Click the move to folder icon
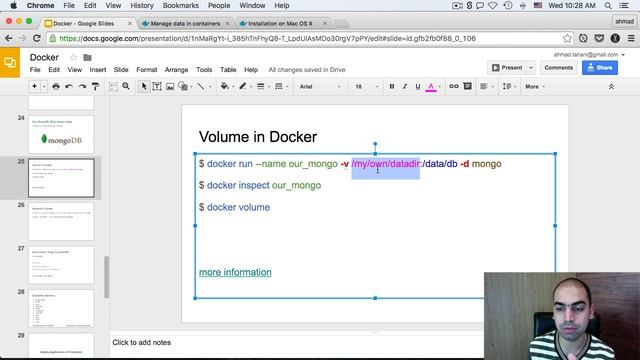This screenshot has height=360, width=640. pos(87,58)
